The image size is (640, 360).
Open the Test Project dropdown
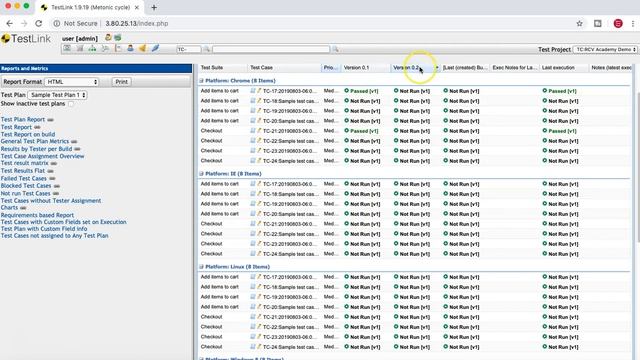click(x=605, y=49)
